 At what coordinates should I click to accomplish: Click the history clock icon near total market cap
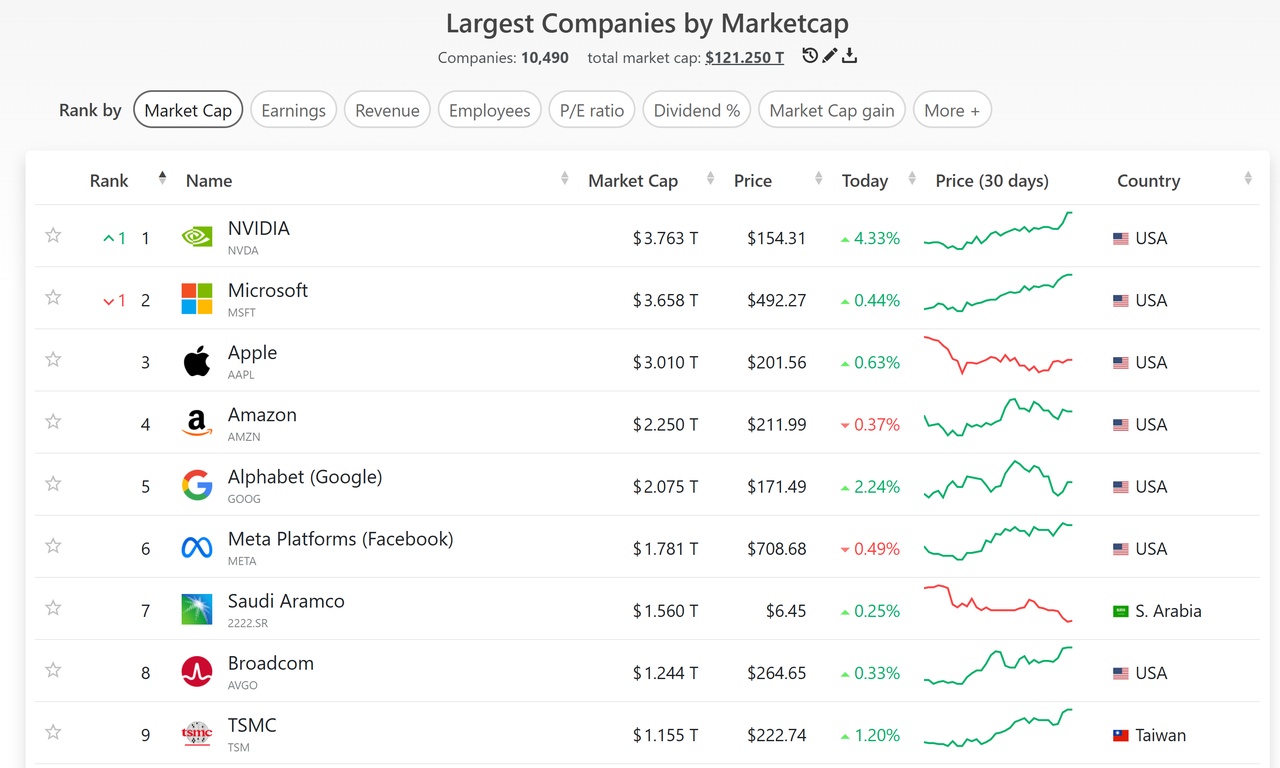[810, 56]
